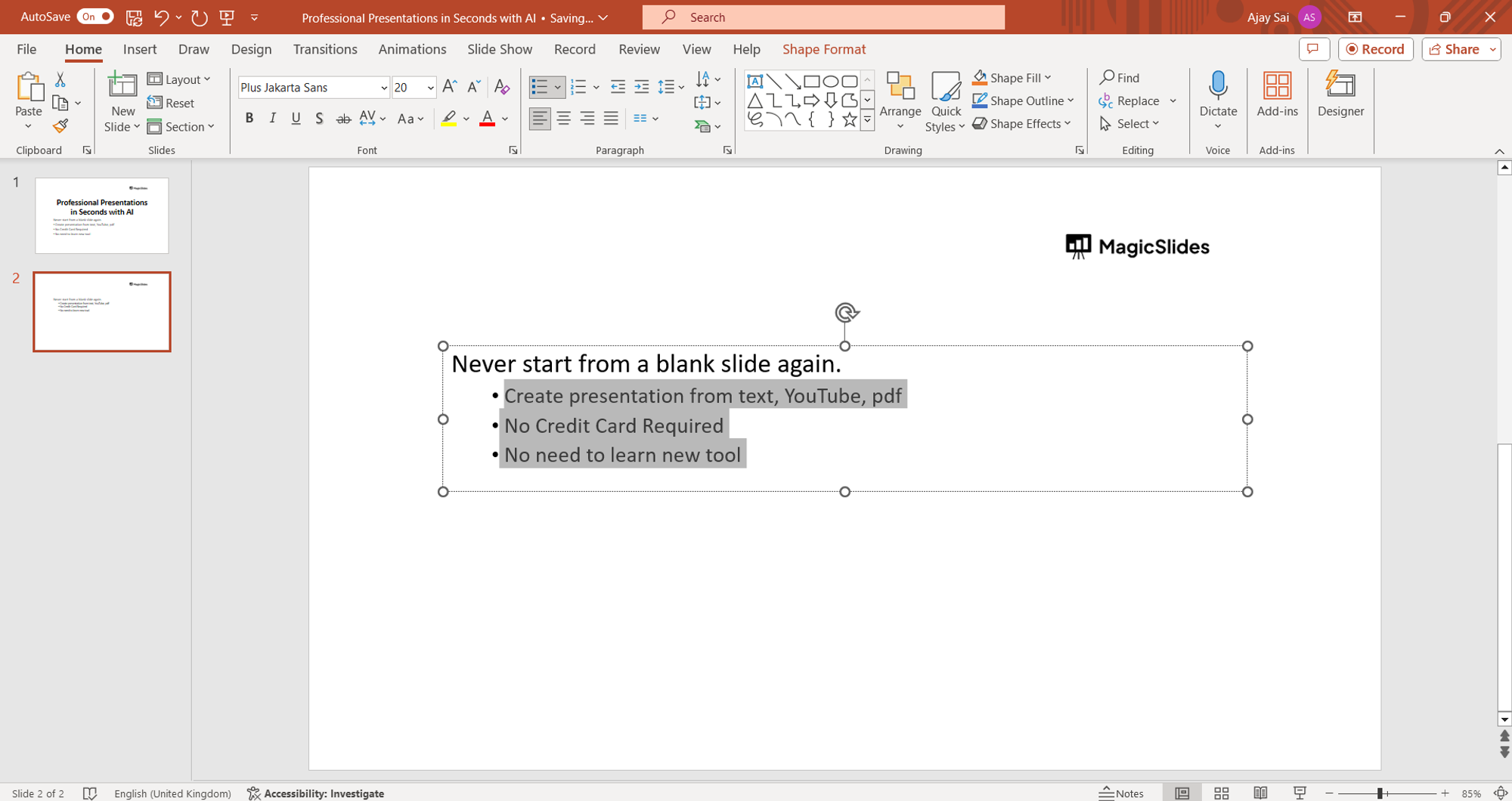The width and height of the screenshot is (1512, 801).
Task: Click the Arrange button
Action: tap(900, 101)
